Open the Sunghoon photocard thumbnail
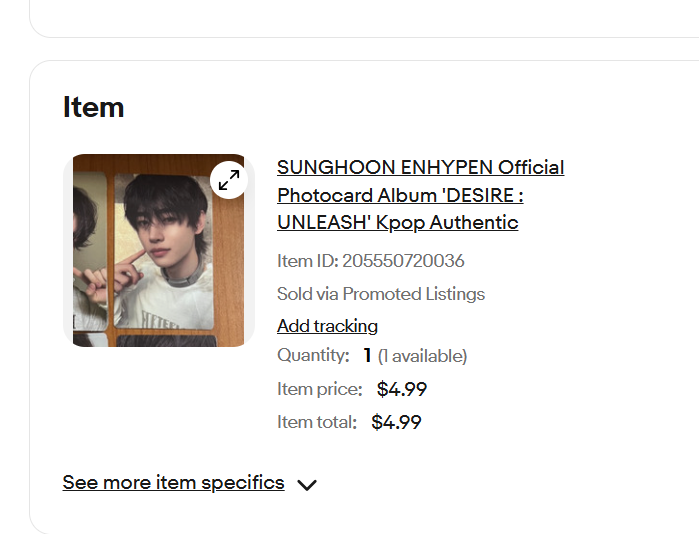 pos(159,251)
